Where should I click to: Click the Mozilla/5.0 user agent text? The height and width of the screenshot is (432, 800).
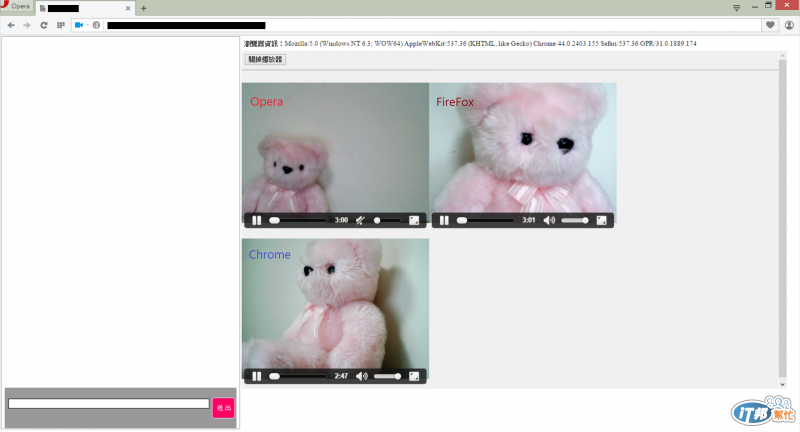(490, 44)
